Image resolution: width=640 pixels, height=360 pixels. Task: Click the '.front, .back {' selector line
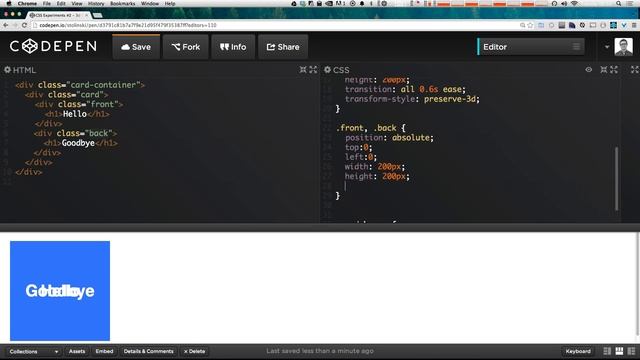[371, 128]
